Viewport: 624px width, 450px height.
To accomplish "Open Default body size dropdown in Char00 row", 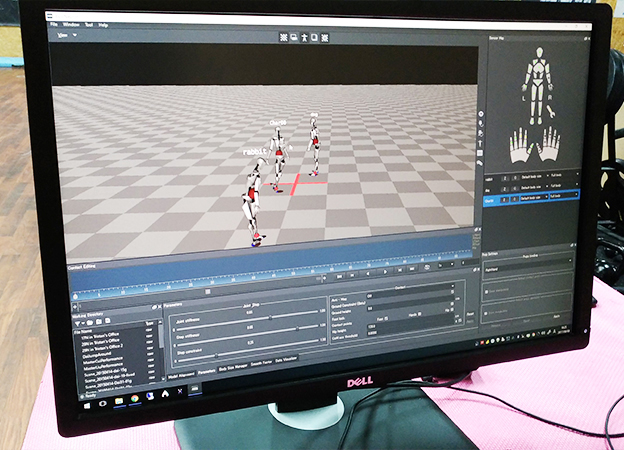I will click(534, 198).
